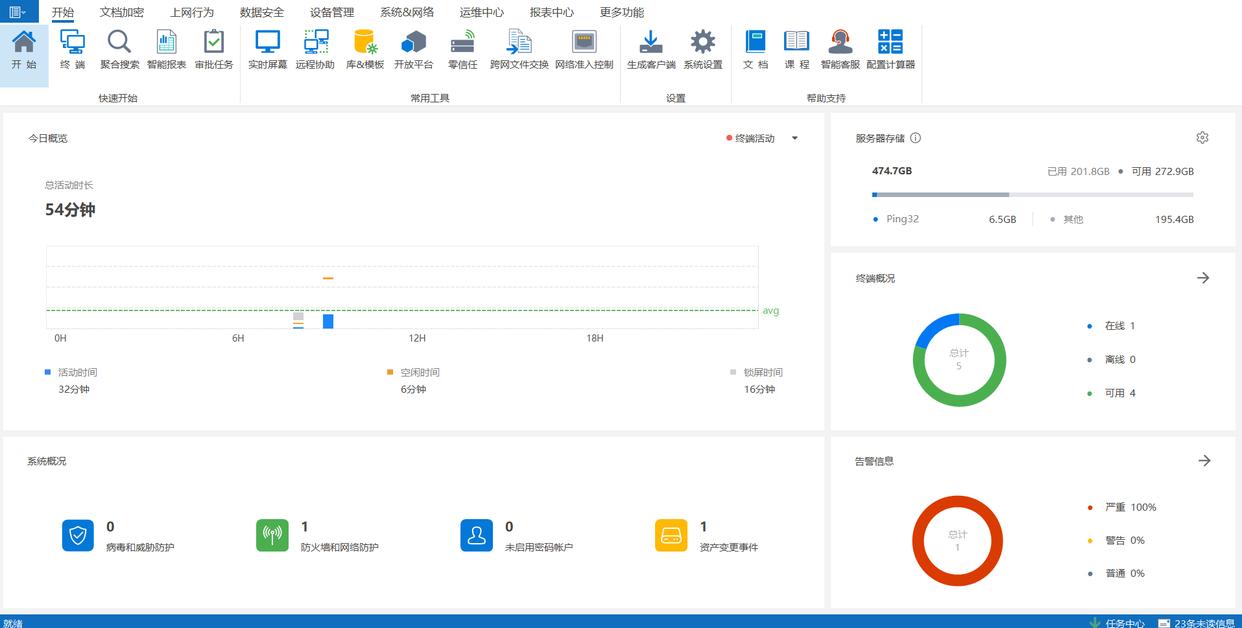1242x628 pixels.
Task: Launch 配置计算器 configuration calculator
Action: point(890,50)
